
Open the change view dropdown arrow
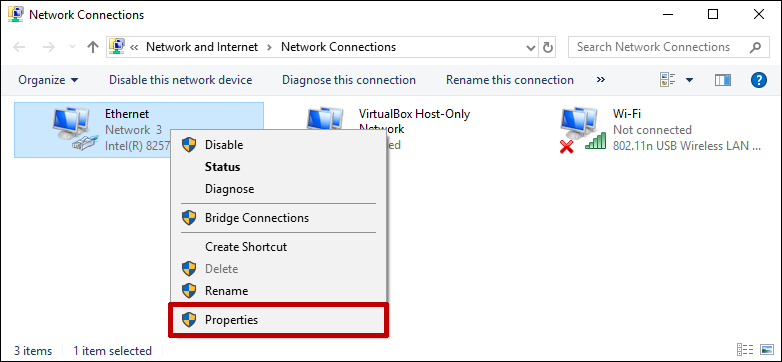coord(690,80)
